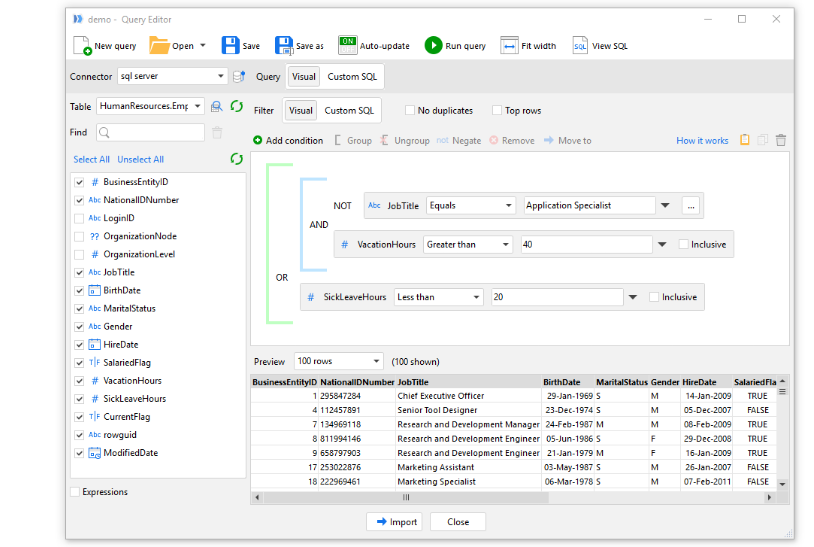Open the Preview 100 rows dropdown
This screenshot has width=814, height=547.
339,361
